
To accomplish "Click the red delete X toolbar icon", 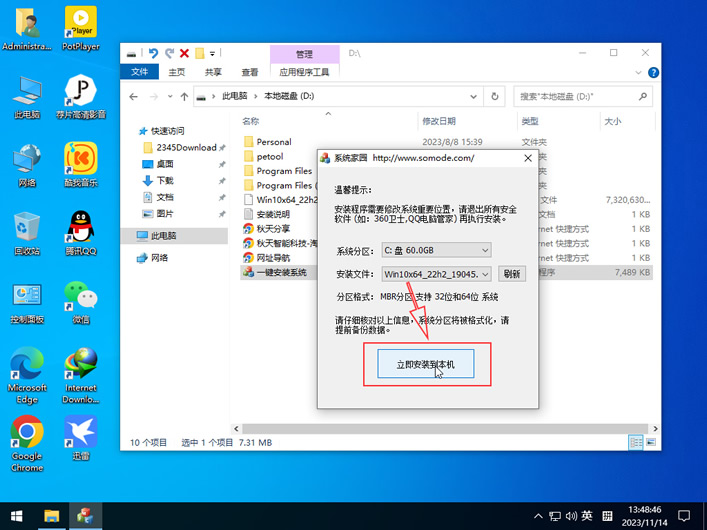I will point(184,53).
